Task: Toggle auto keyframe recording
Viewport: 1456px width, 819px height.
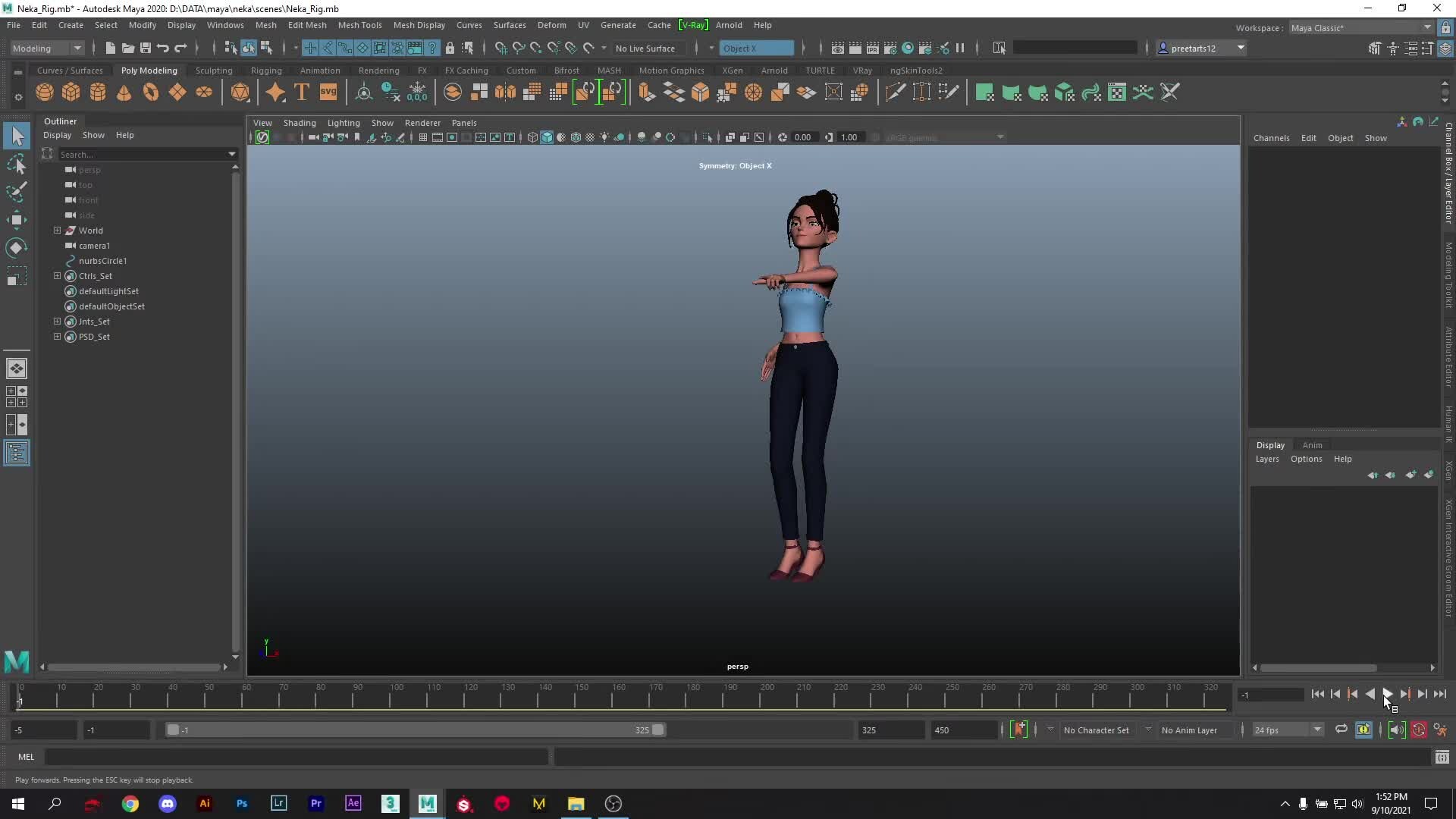Action: (x=1420, y=730)
